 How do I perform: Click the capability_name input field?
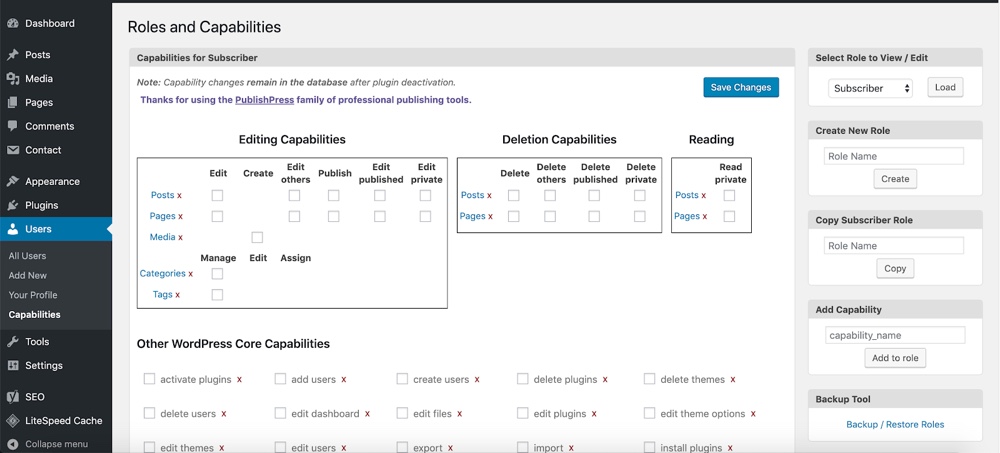click(x=895, y=335)
